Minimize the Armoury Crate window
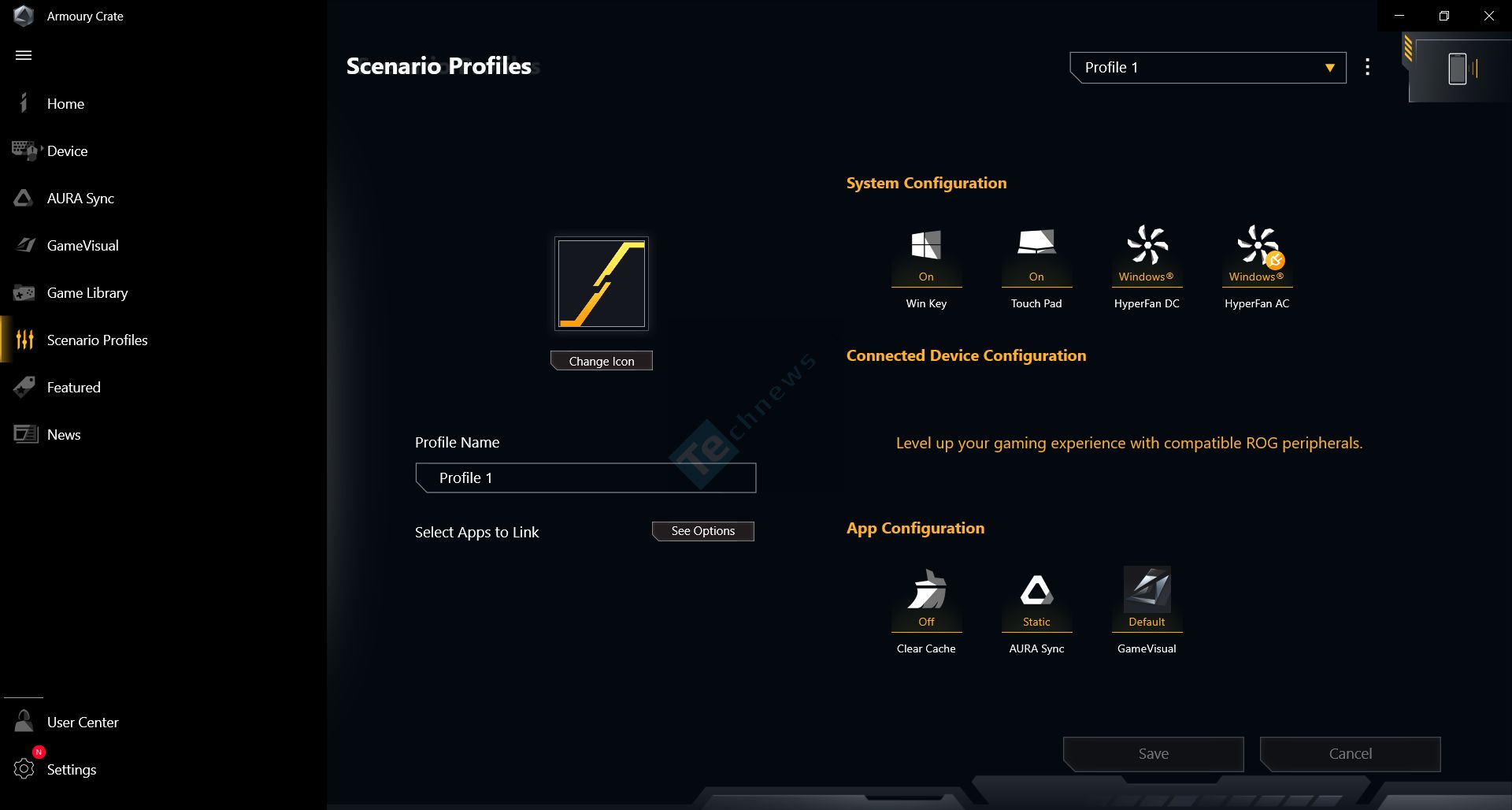The height and width of the screenshot is (810, 1512). [1399, 16]
